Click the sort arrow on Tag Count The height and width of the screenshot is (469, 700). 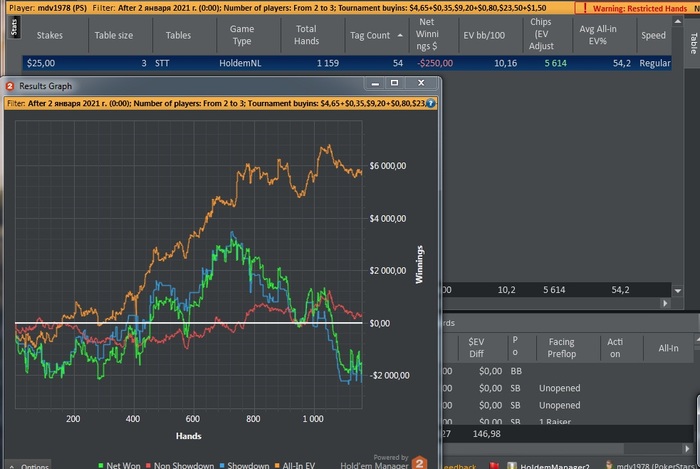tap(400, 35)
